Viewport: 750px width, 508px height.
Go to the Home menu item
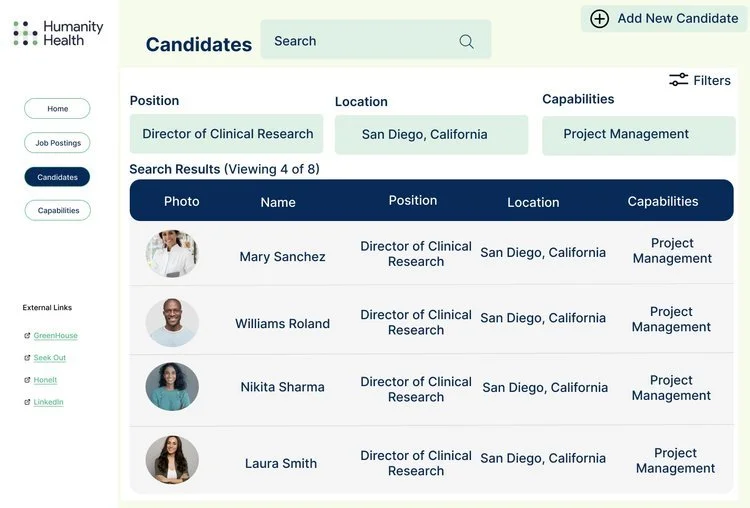[57, 109]
